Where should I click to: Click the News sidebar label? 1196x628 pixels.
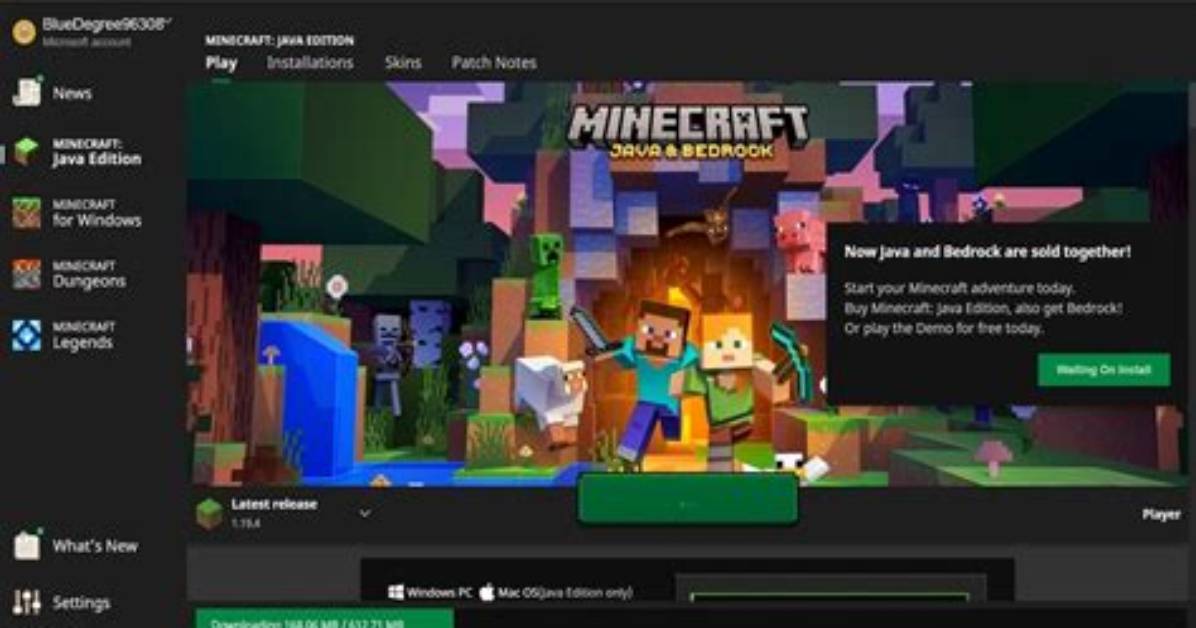coord(72,93)
